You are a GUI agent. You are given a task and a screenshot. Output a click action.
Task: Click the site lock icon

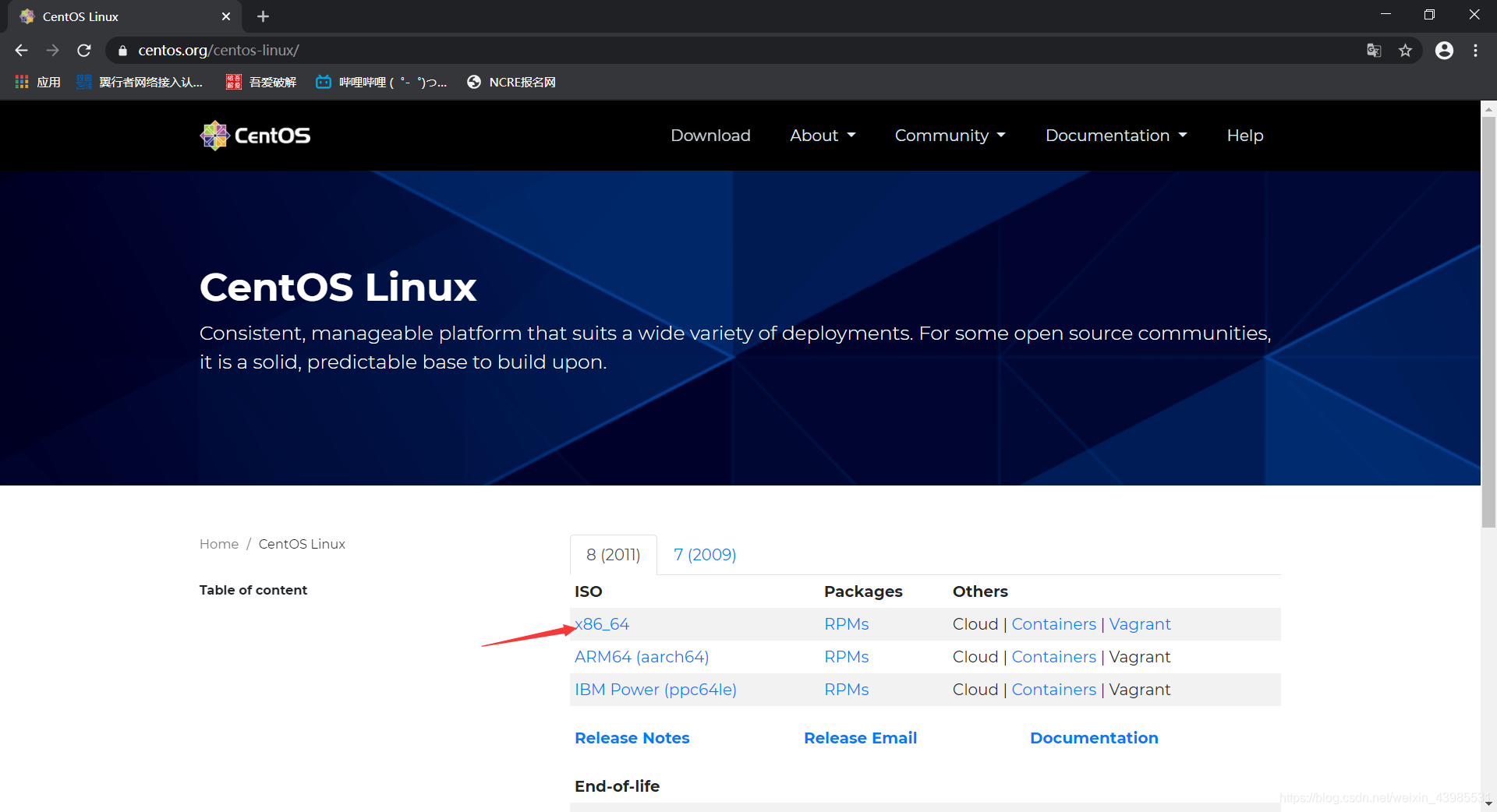coord(122,51)
